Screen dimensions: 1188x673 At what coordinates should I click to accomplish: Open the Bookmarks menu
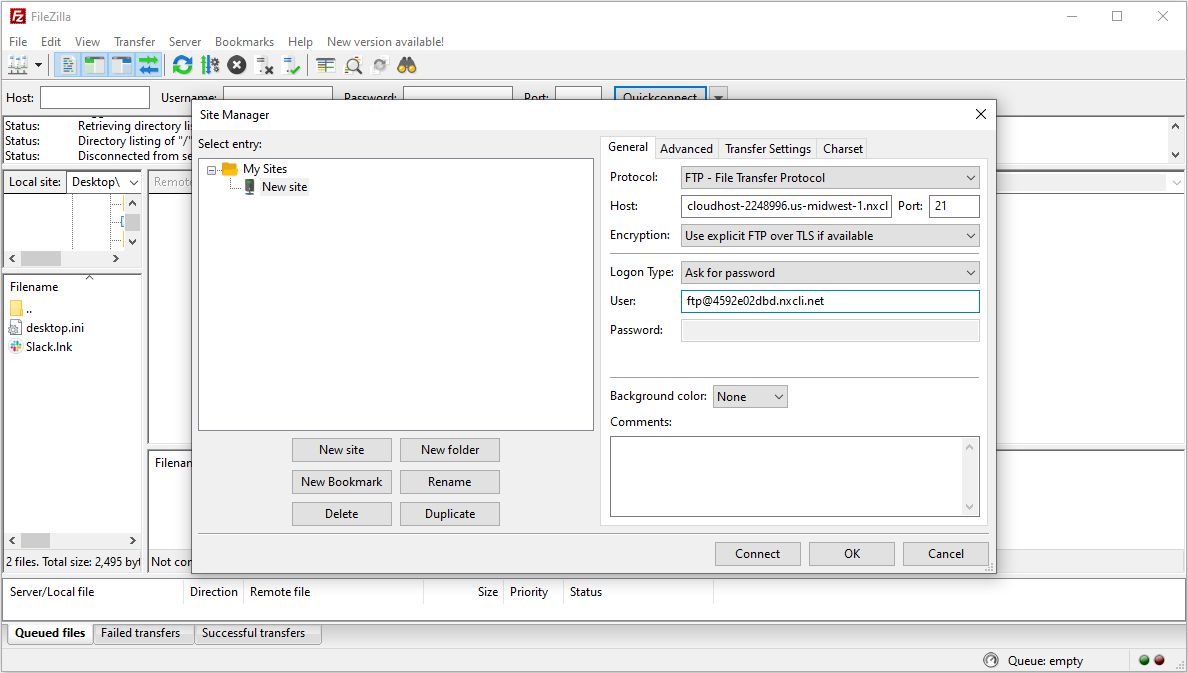click(x=244, y=42)
